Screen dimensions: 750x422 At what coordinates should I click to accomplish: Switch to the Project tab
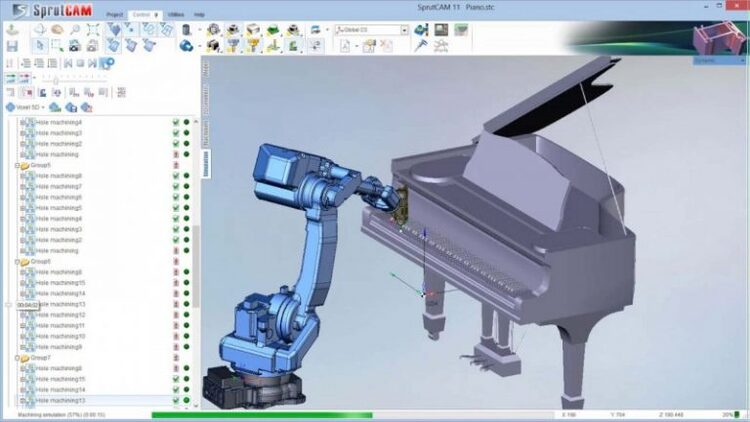pyautogui.click(x=115, y=15)
